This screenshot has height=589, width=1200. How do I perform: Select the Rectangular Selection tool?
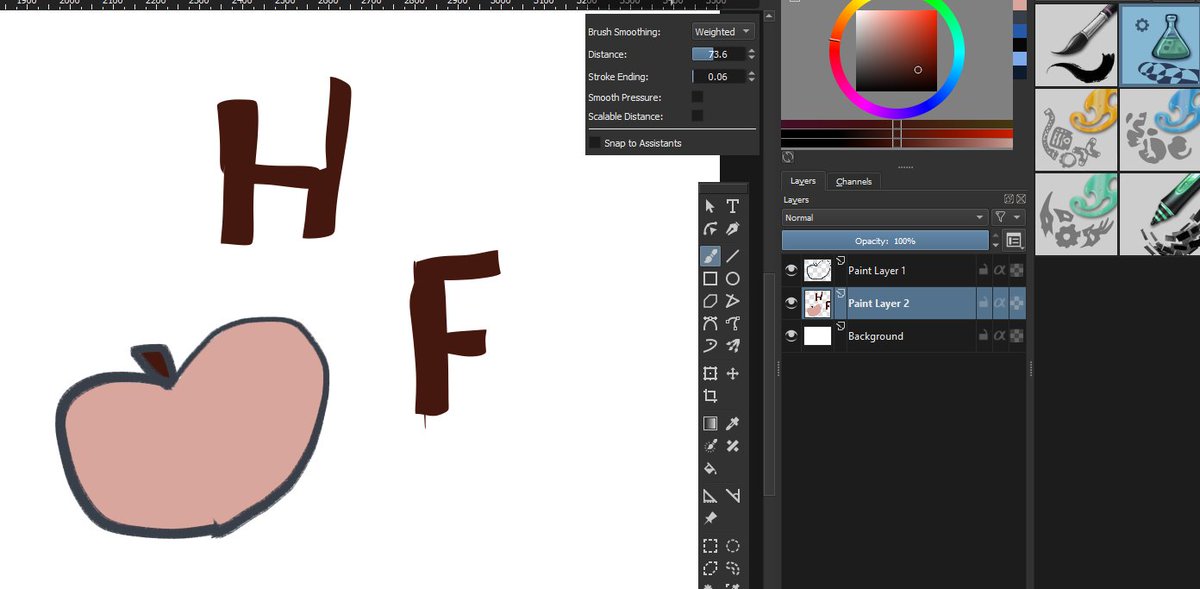710,546
